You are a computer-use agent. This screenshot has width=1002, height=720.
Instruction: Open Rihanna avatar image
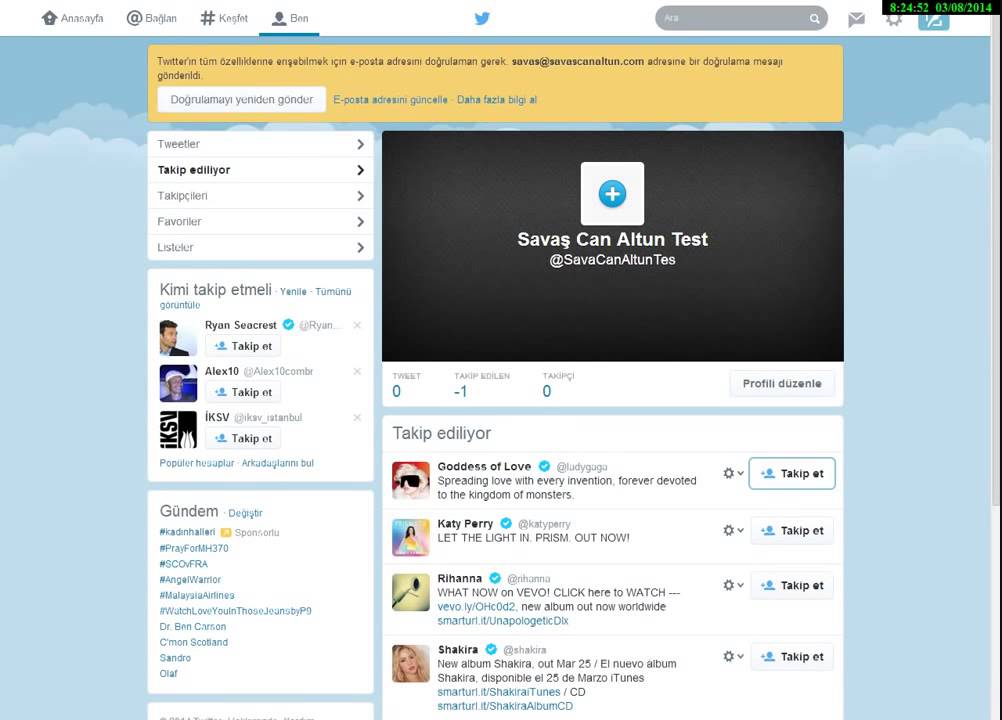(x=410, y=592)
